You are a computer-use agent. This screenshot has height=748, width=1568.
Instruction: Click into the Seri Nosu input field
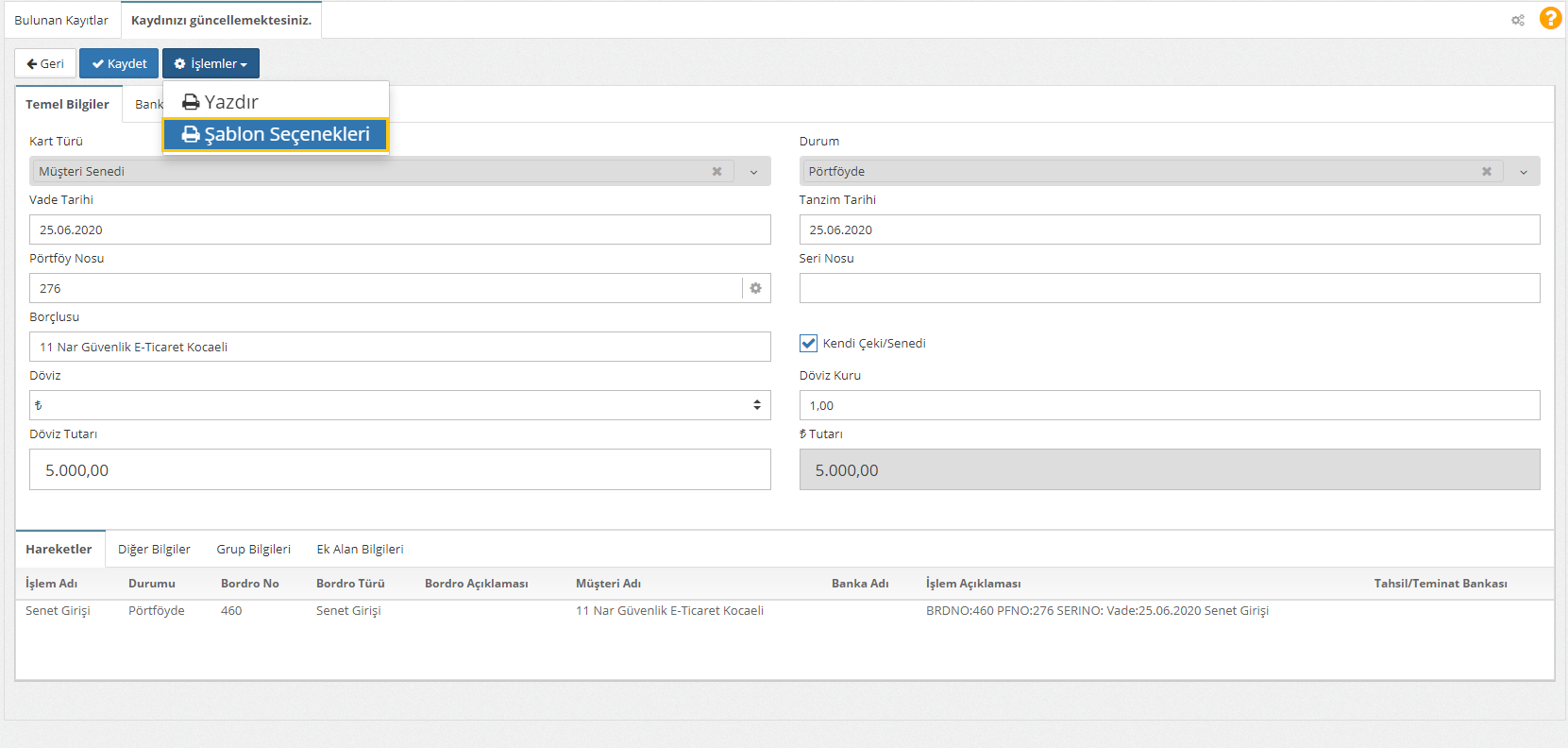(1169, 288)
